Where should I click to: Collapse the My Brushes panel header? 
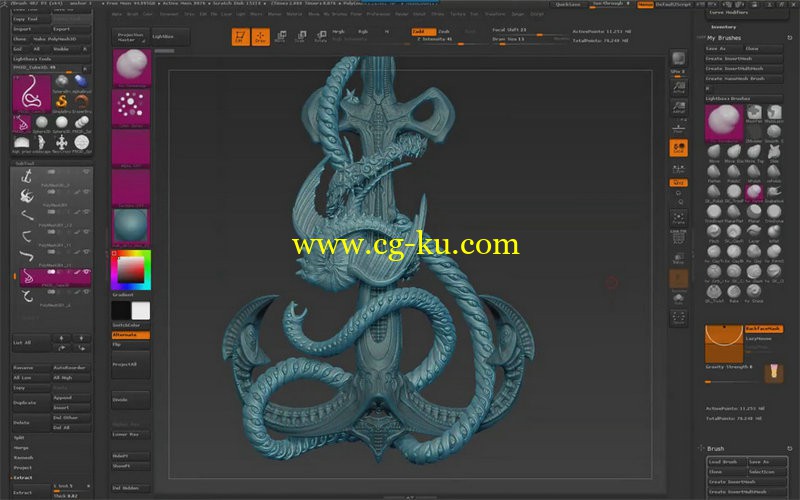click(x=724, y=38)
